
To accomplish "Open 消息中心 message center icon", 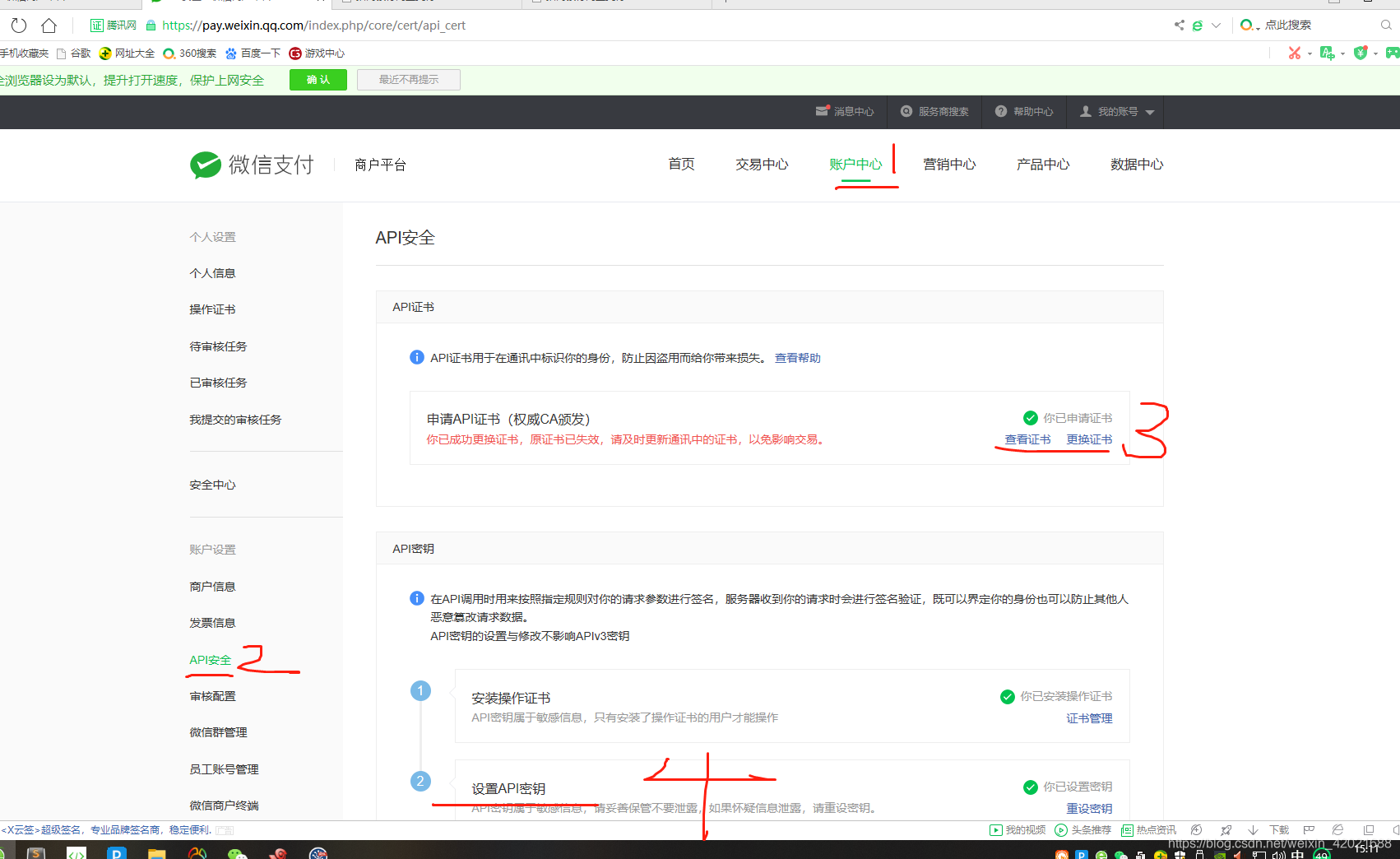I will (822, 111).
